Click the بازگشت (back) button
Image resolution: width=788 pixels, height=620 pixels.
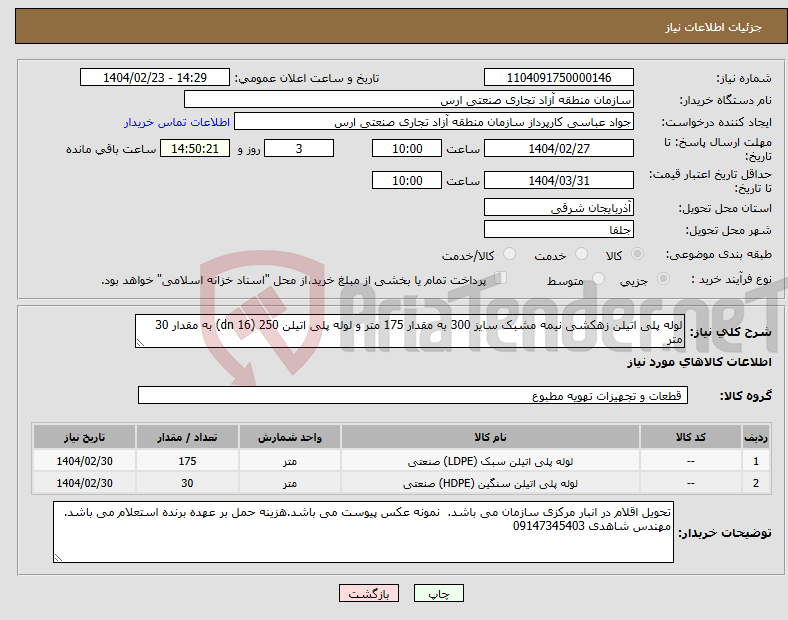click(x=369, y=593)
